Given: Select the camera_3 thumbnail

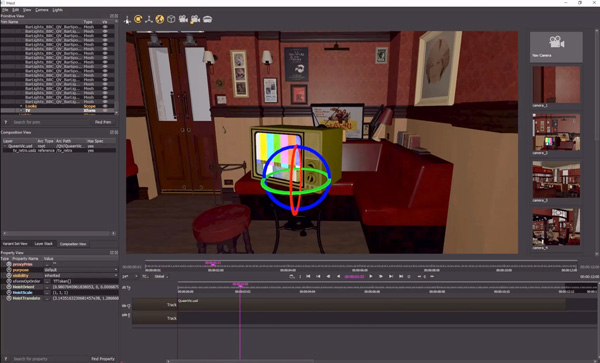Looking at the screenshot, I should point(556,180).
